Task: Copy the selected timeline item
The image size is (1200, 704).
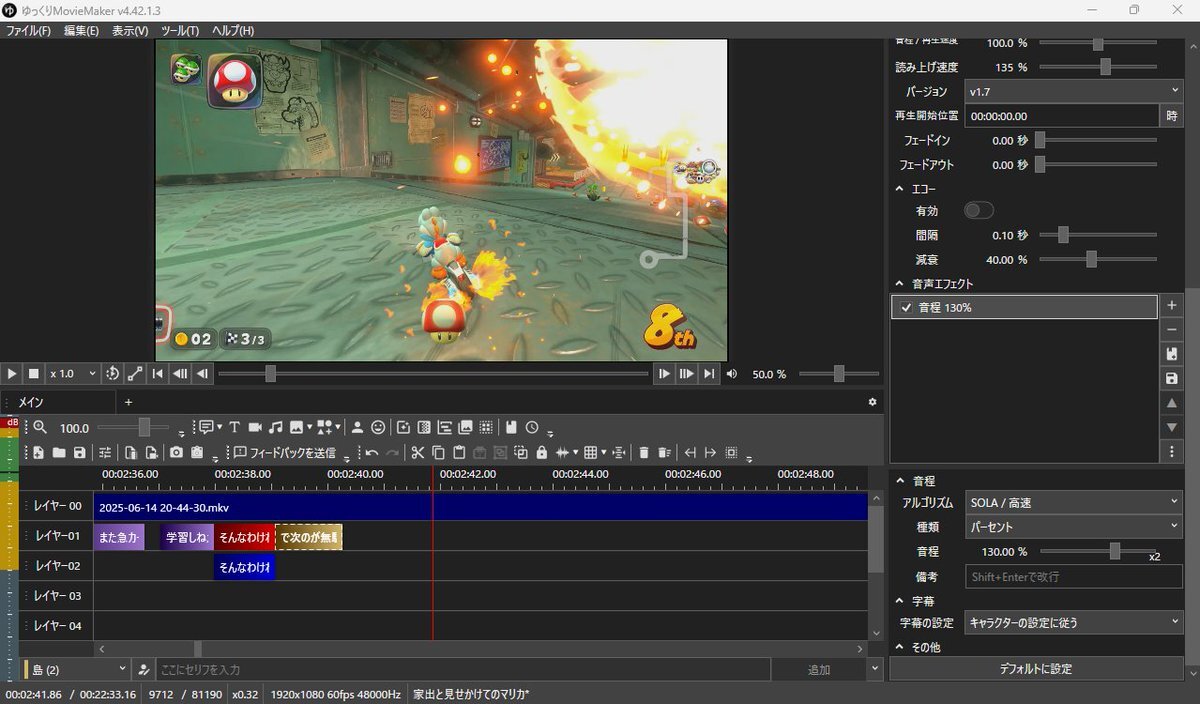Action: pyautogui.click(x=439, y=453)
